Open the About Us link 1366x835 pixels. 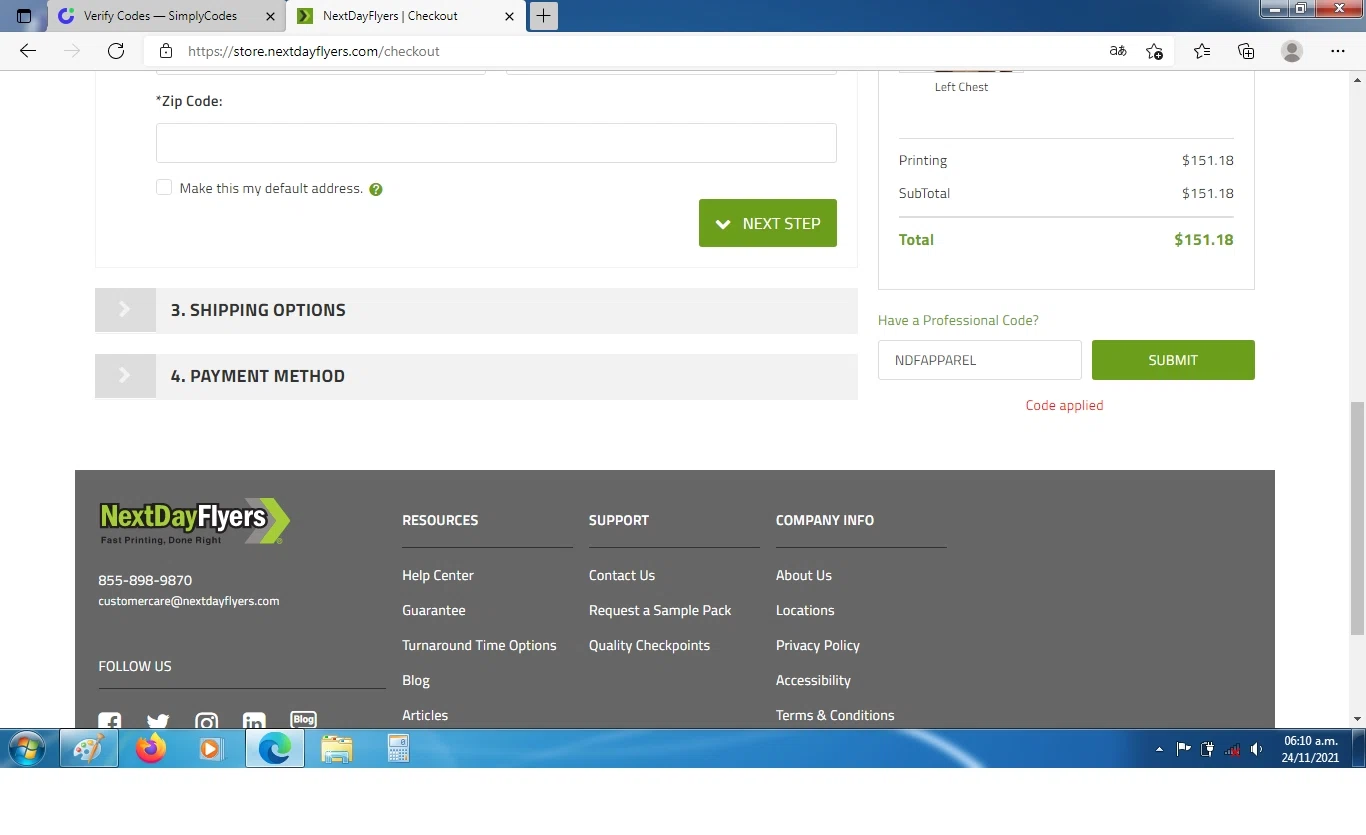click(x=804, y=575)
